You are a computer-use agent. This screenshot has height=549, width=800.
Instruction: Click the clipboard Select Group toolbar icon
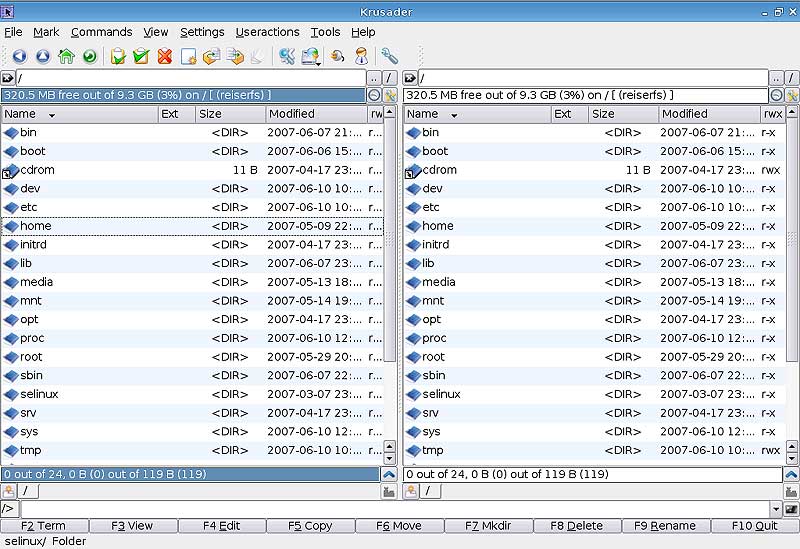coord(118,56)
